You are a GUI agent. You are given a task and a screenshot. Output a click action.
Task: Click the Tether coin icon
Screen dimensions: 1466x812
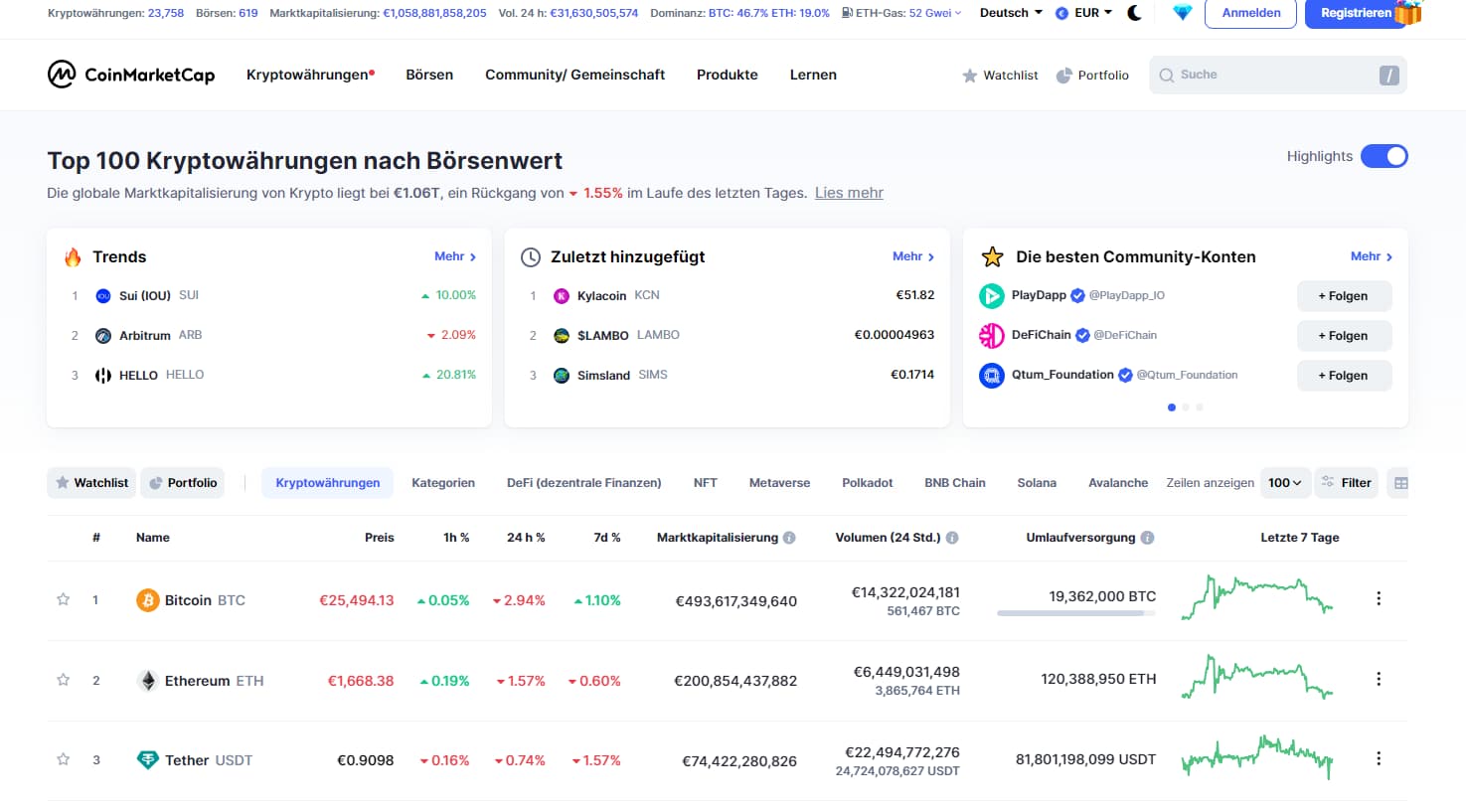[147, 760]
